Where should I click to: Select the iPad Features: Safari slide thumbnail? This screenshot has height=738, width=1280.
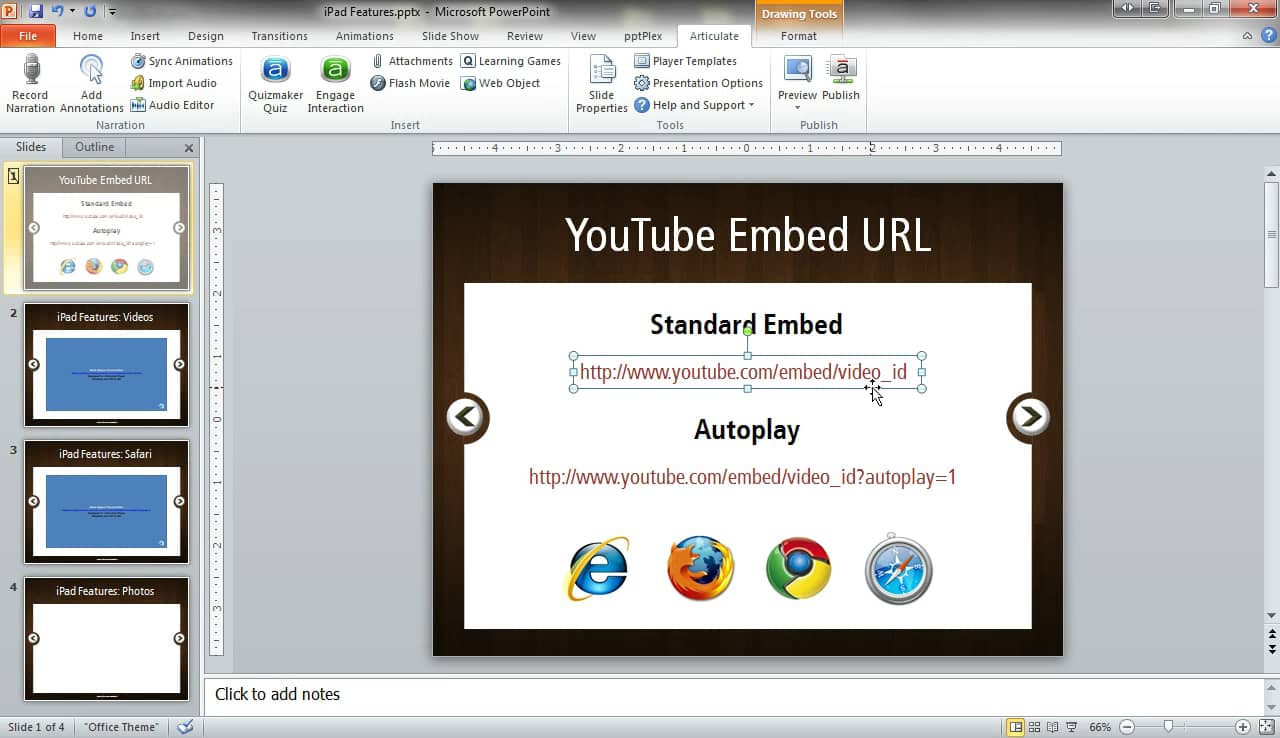pyautogui.click(x=105, y=502)
